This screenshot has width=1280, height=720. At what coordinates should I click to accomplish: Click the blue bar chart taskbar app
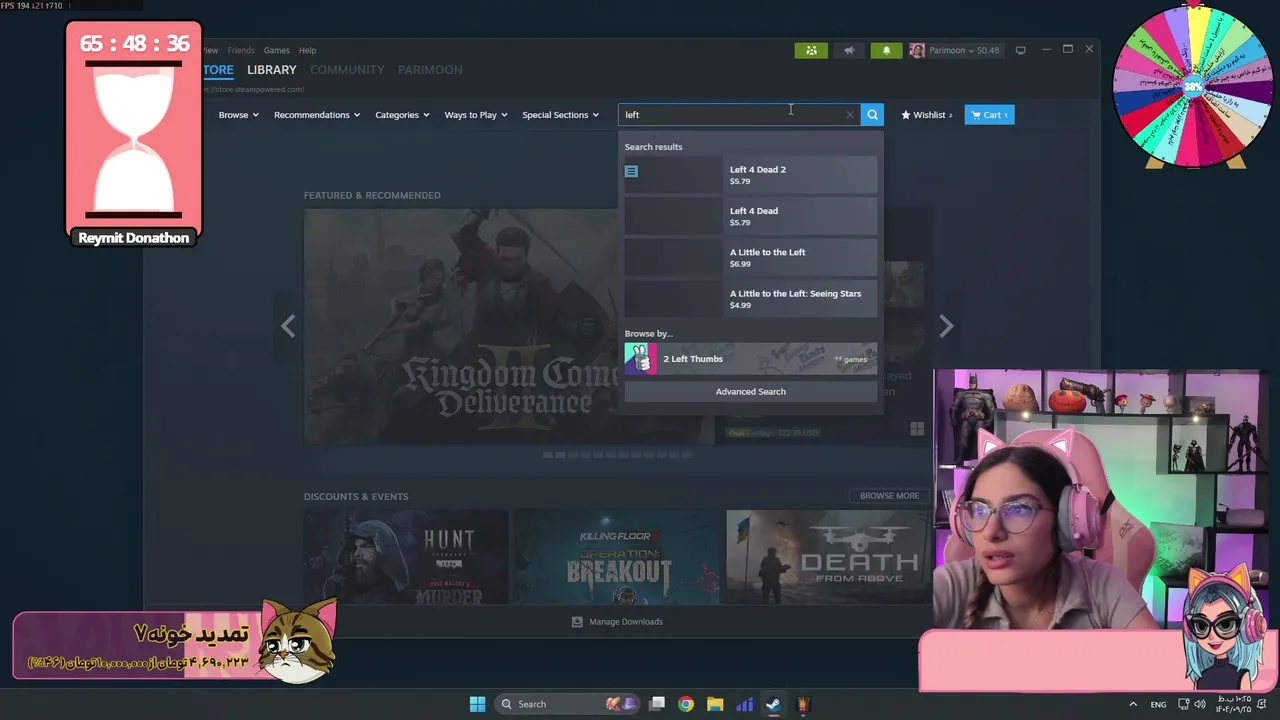coord(744,704)
